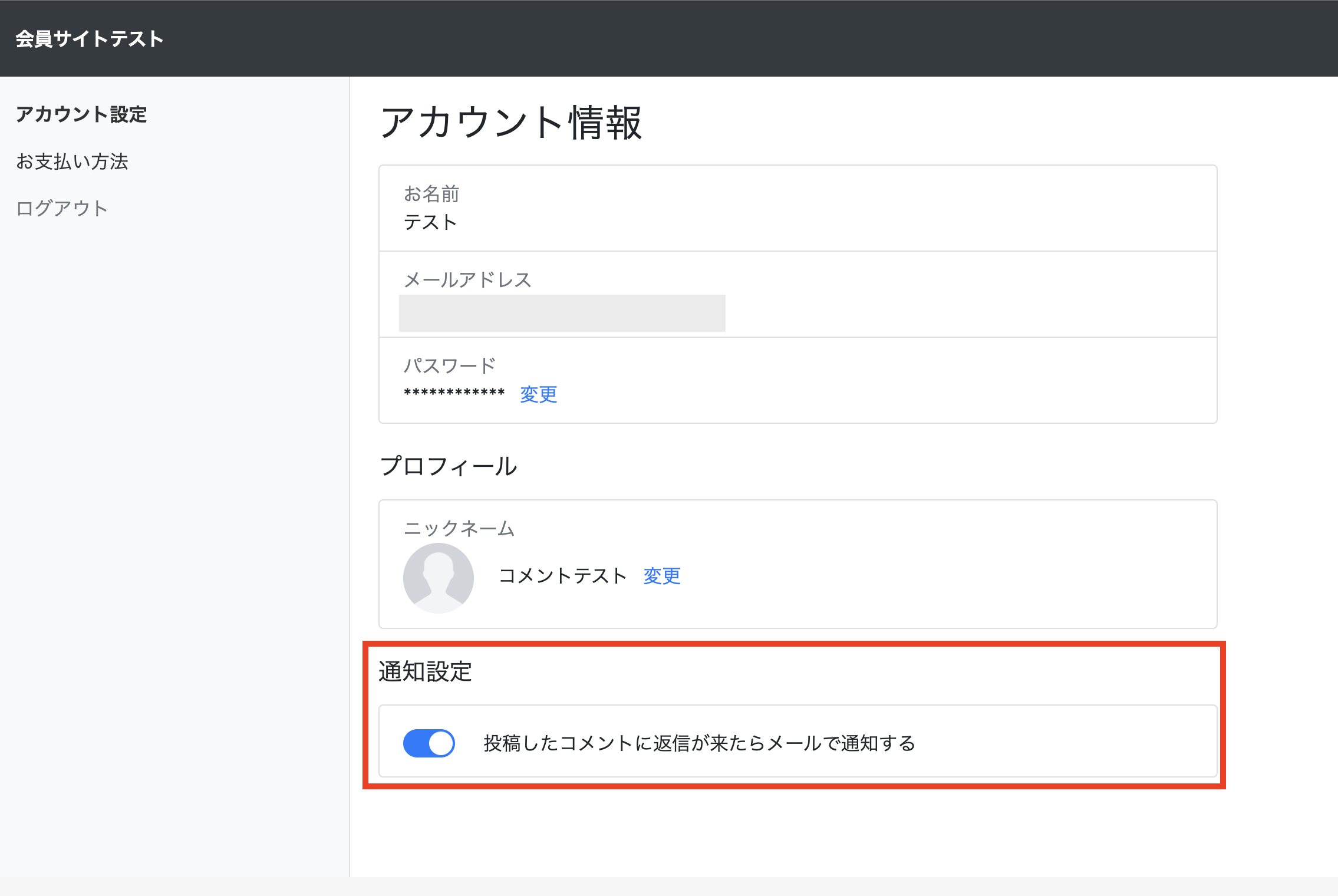The width and height of the screenshot is (1338, 896).
Task: Click the 会員サイトテスト site title
Action: pos(90,39)
